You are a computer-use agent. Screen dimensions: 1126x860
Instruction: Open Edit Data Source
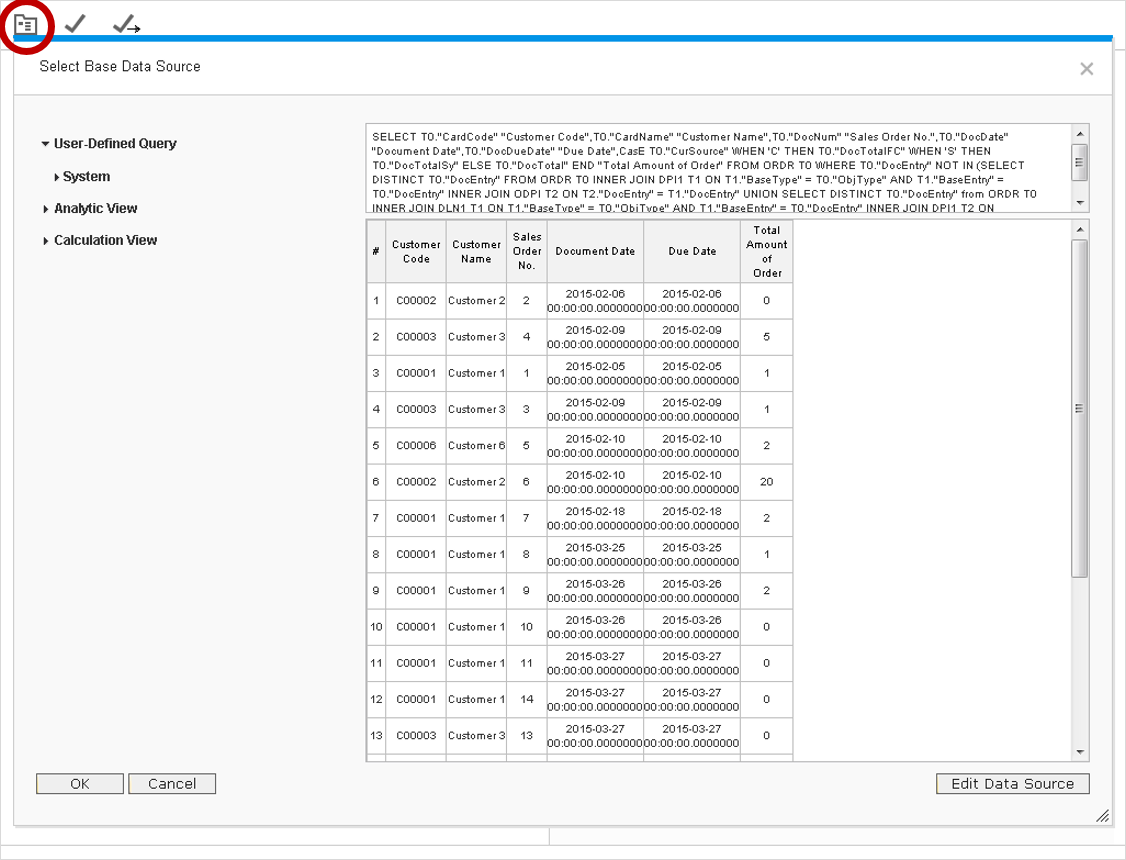pyautogui.click(x=1012, y=784)
